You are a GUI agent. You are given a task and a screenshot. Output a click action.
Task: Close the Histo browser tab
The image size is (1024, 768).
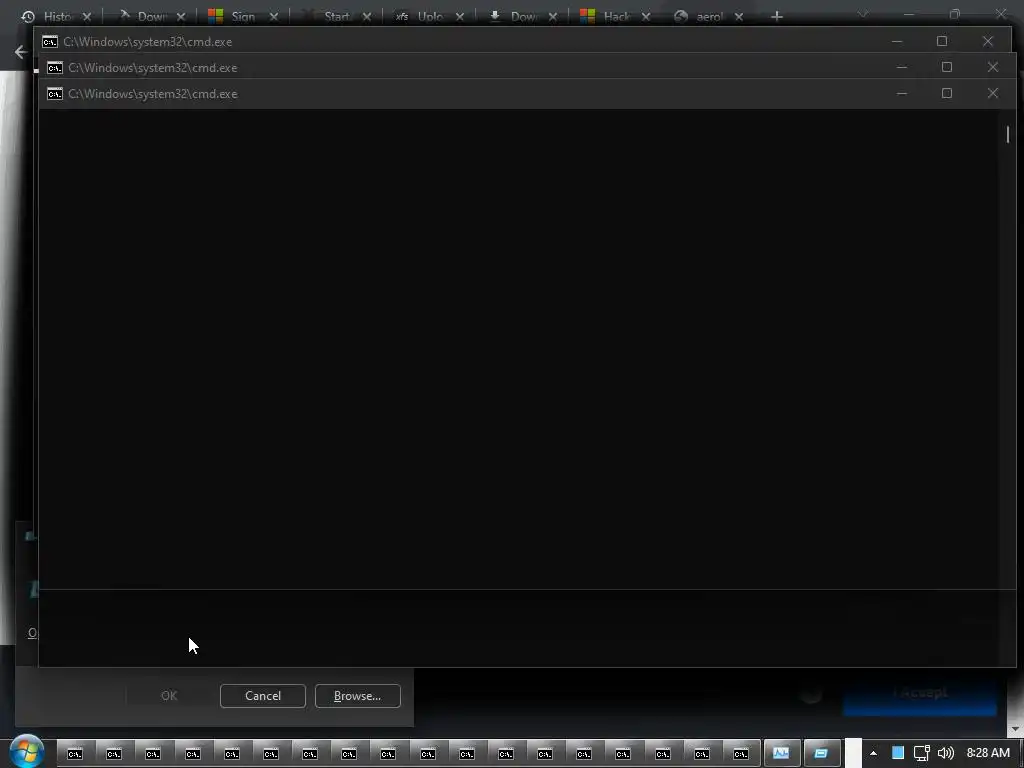(87, 17)
